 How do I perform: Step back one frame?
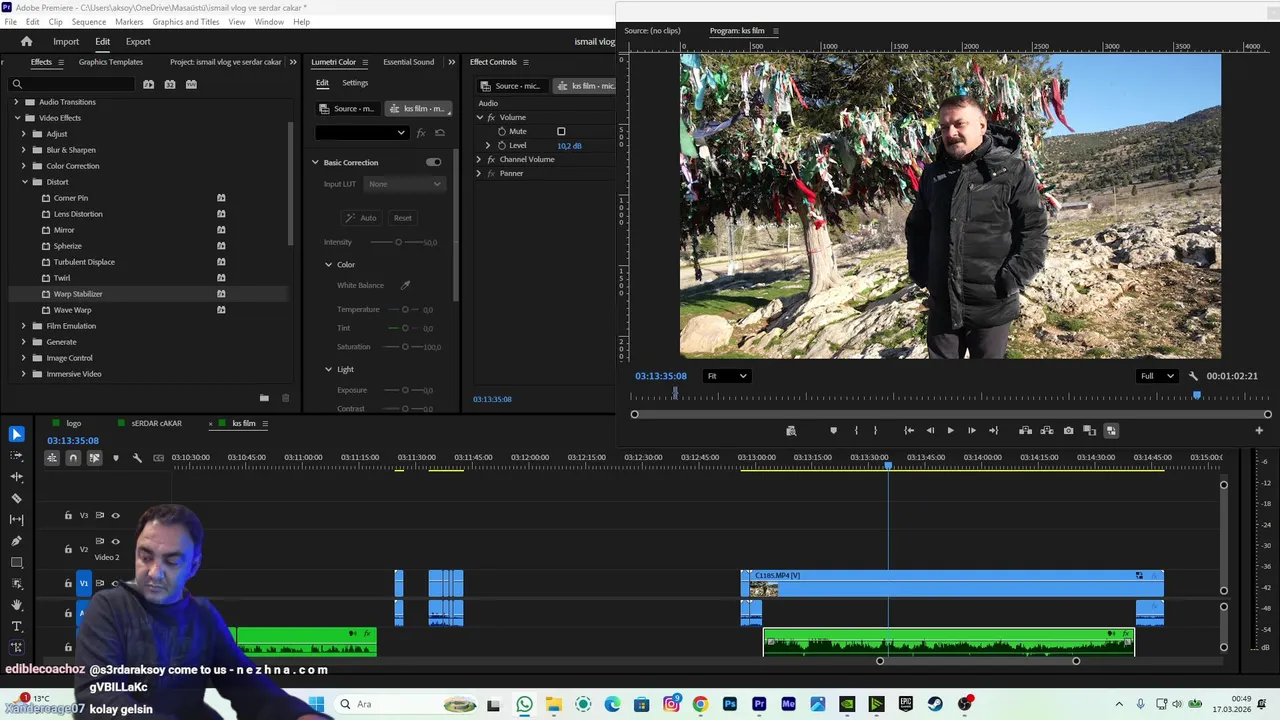pos(930,431)
